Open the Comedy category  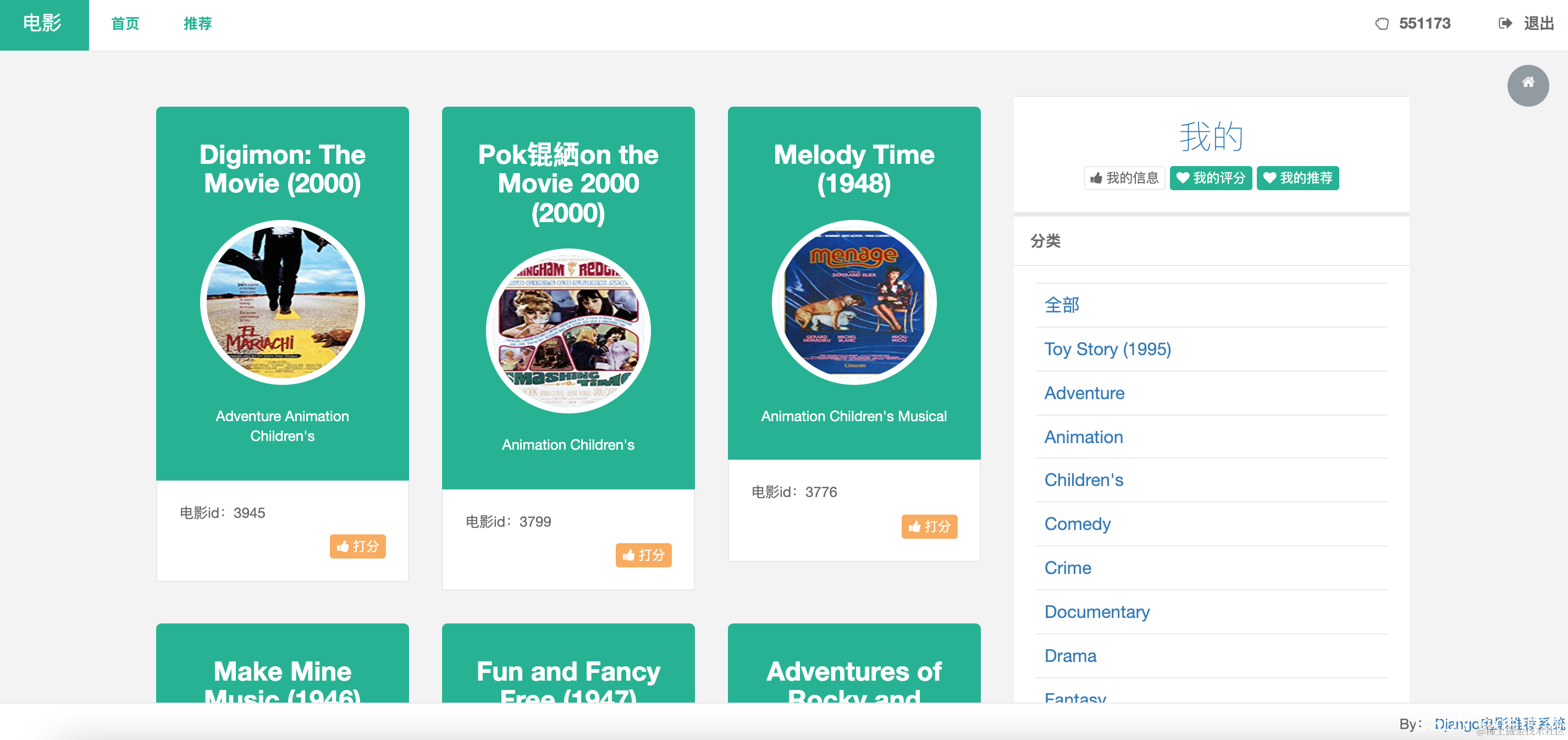[x=1078, y=523]
